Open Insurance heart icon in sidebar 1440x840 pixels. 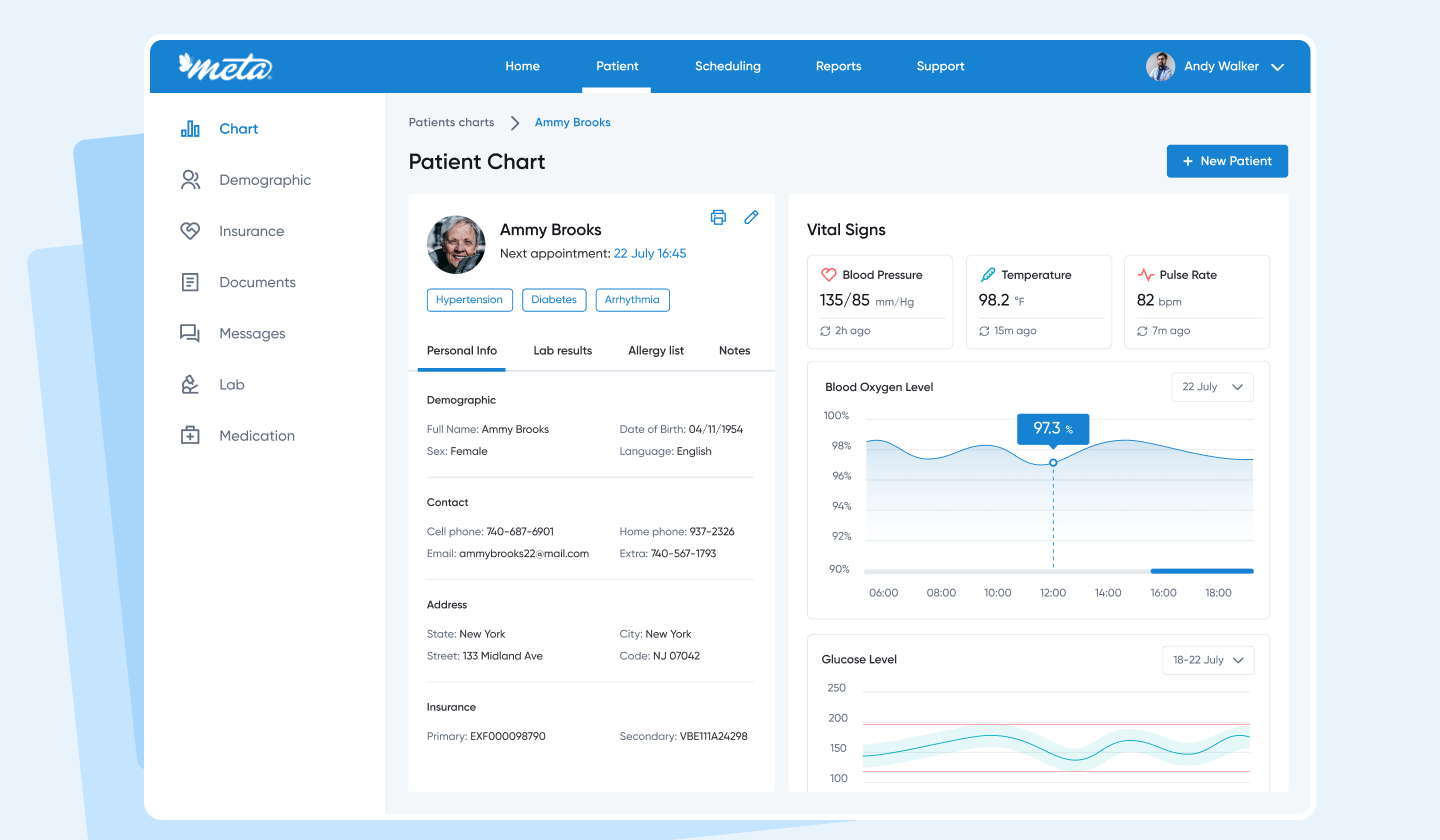pos(190,231)
